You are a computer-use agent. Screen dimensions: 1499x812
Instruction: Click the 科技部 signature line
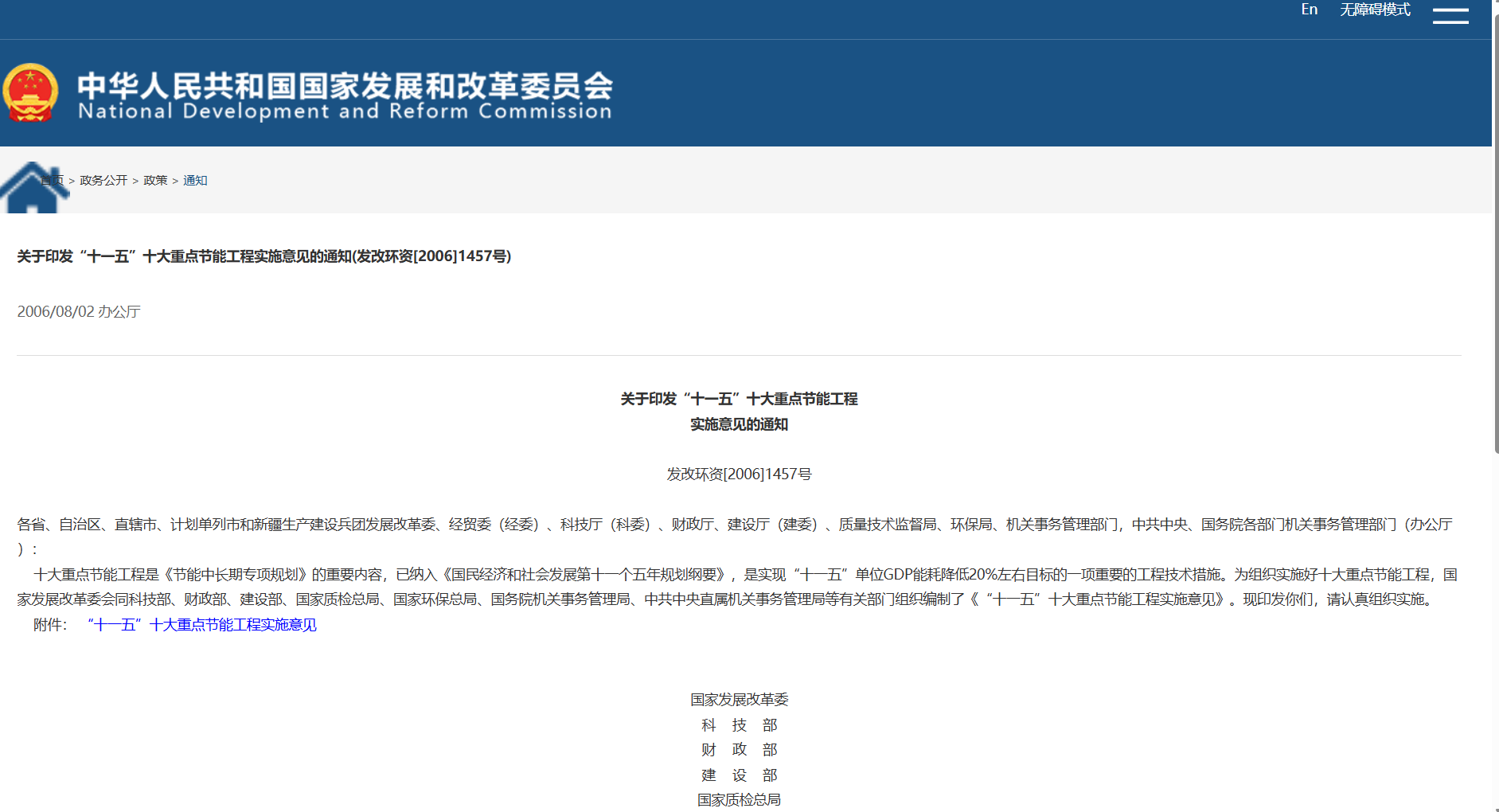coord(739,725)
